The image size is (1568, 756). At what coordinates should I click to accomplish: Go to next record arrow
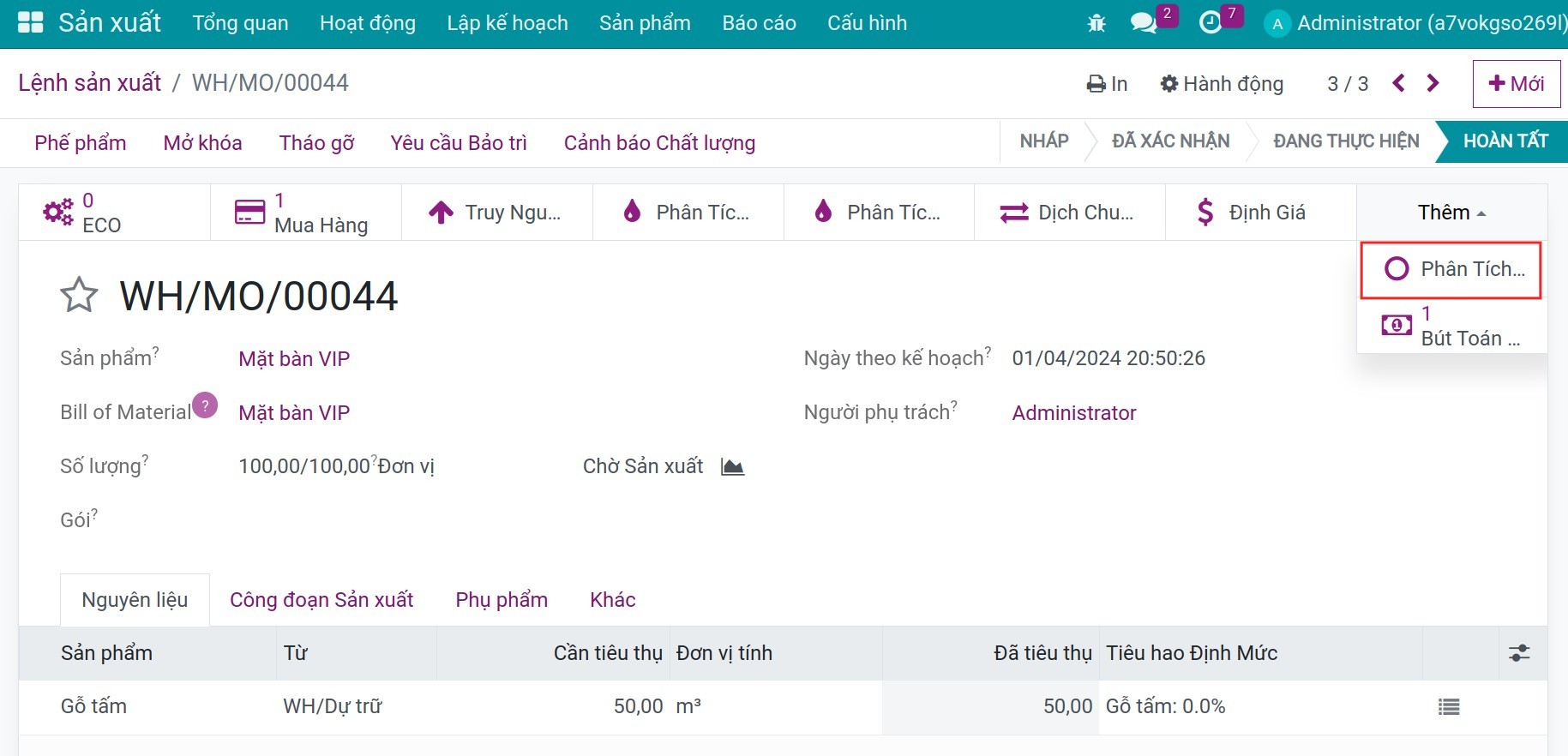point(1433,83)
